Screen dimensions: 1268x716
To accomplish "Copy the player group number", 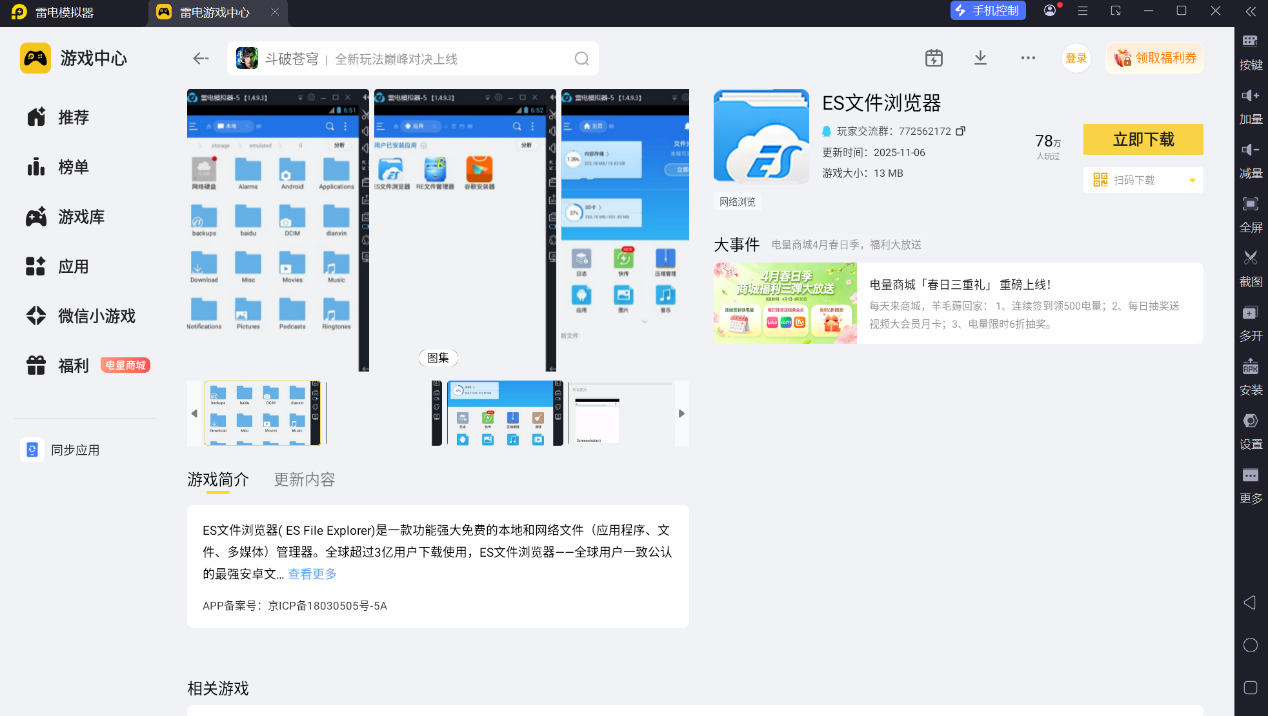I will pyautogui.click(x=961, y=131).
